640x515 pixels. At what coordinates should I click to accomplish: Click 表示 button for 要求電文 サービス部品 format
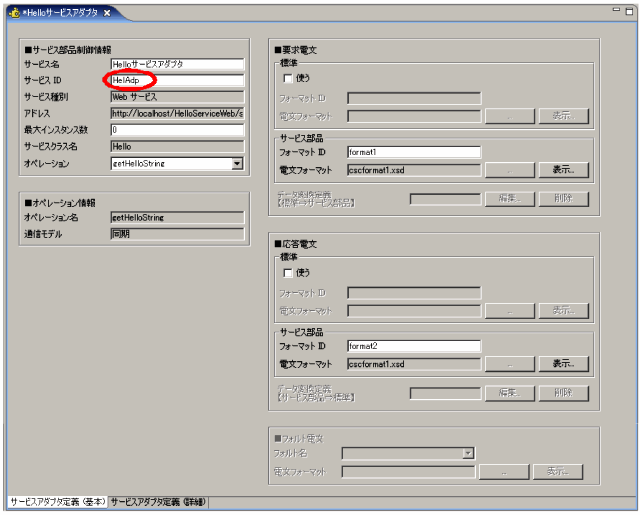[563, 170]
